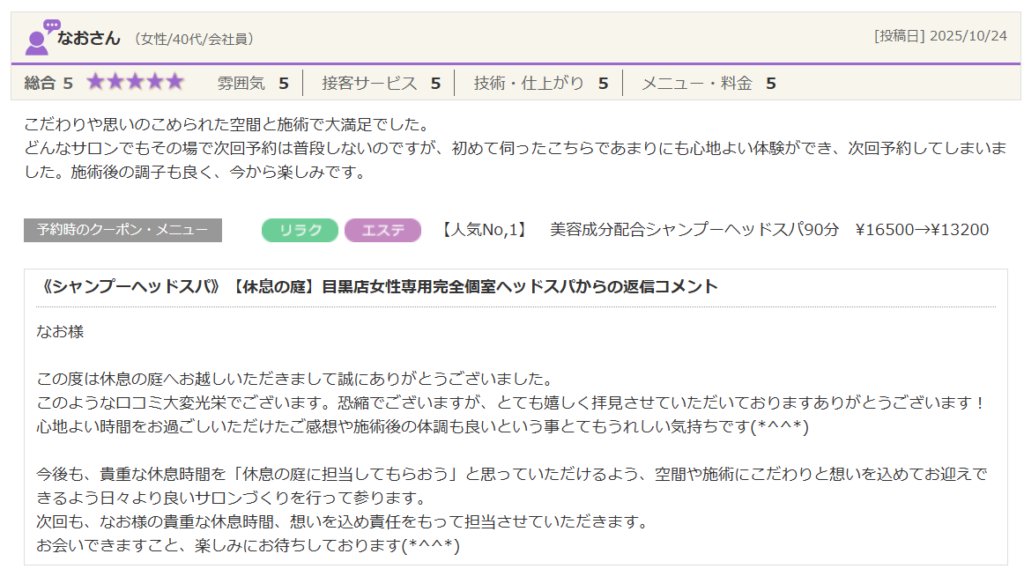Click the first star in the rating
Screen dimensions: 1024x576
point(95,82)
